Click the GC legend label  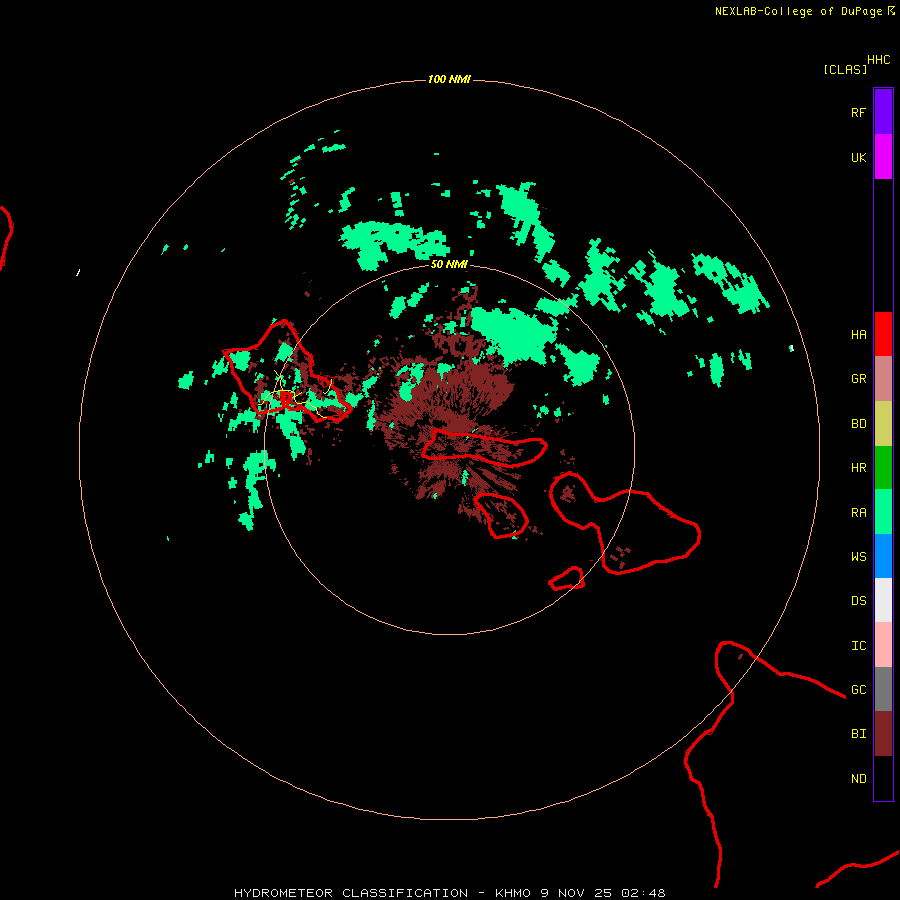pyautogui.click(x=858, y=690)
